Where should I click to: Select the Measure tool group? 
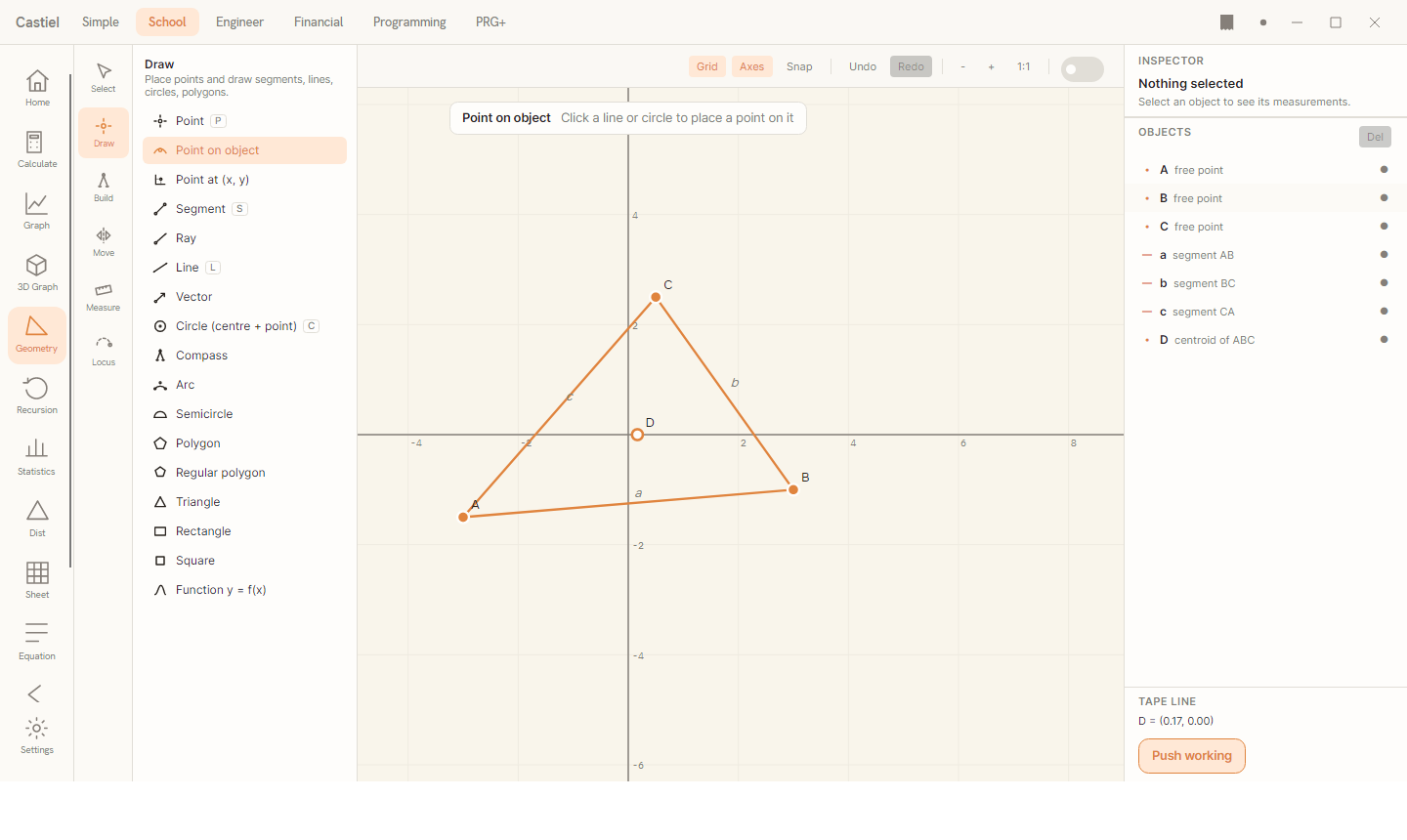(x=104, y=297)
